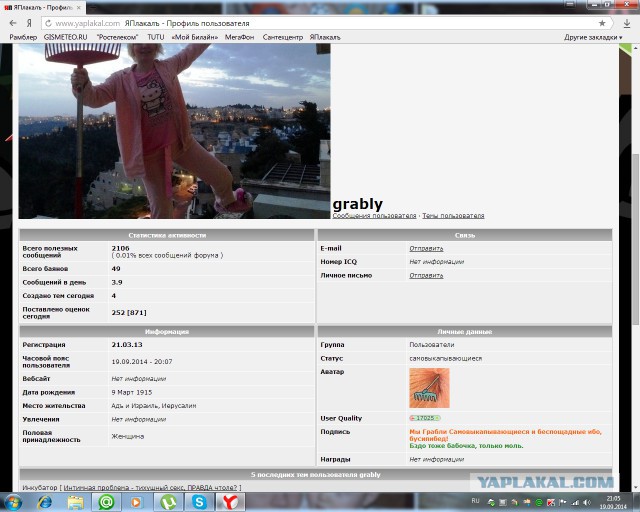Open the Сантехцентр bookmark

[283, 37]
